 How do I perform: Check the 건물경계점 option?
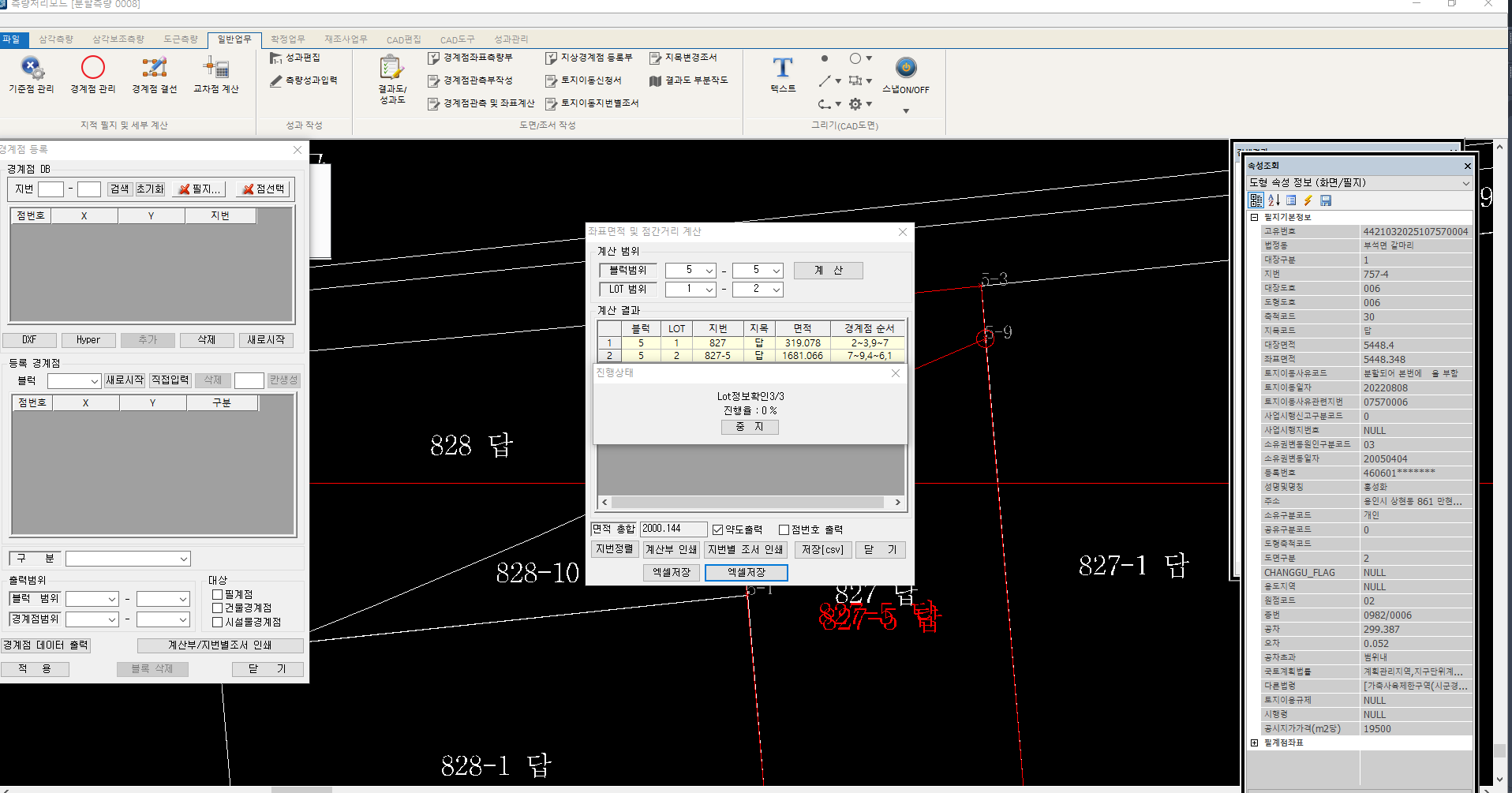(x=218, y=608)
